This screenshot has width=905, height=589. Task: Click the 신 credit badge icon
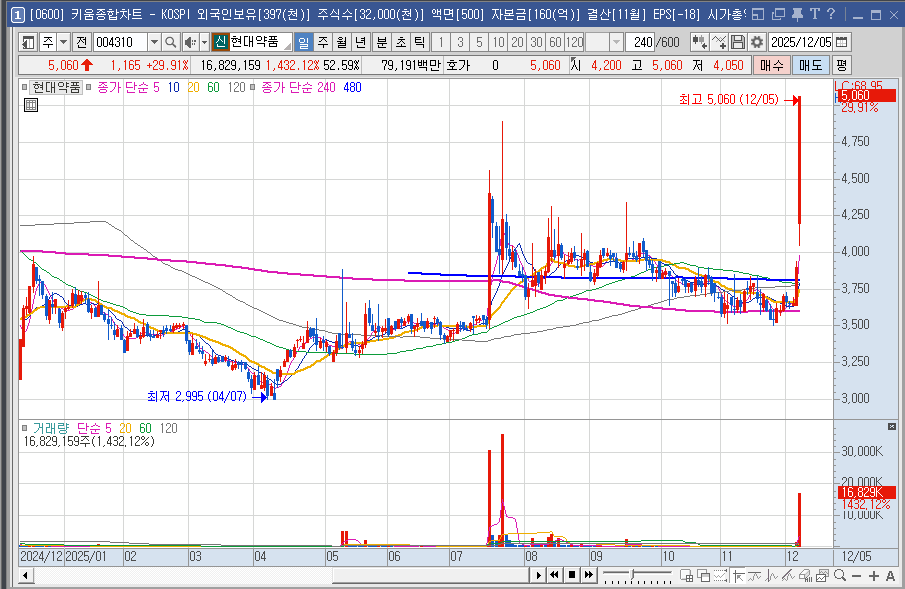coord(220,42)
